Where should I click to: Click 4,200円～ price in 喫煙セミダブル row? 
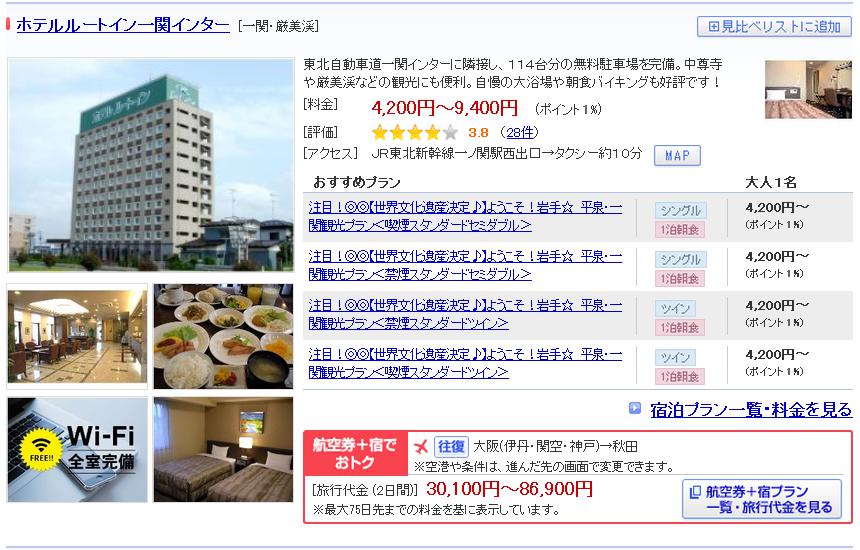(777, 207)
